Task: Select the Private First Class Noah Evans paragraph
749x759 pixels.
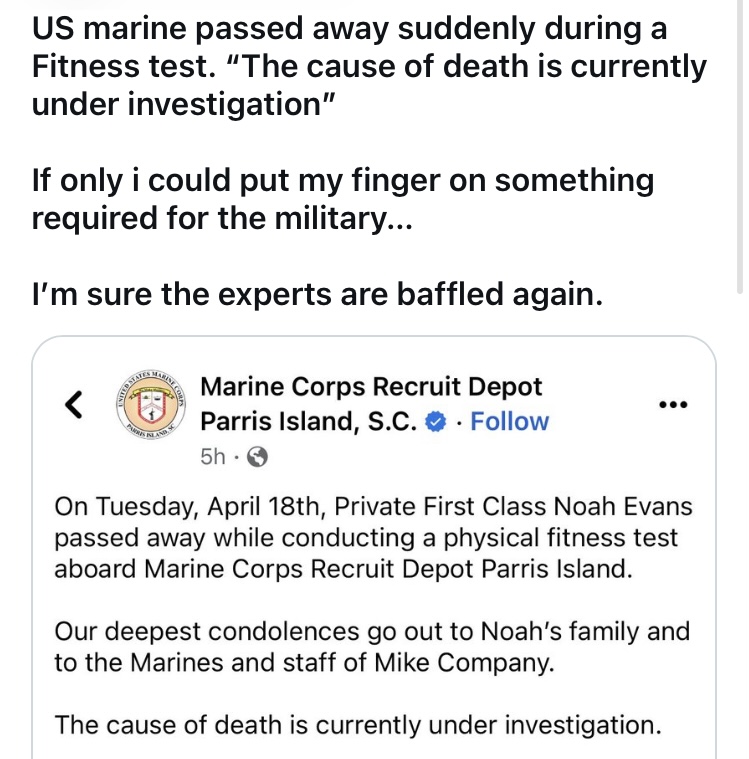Action: [373, 538]
